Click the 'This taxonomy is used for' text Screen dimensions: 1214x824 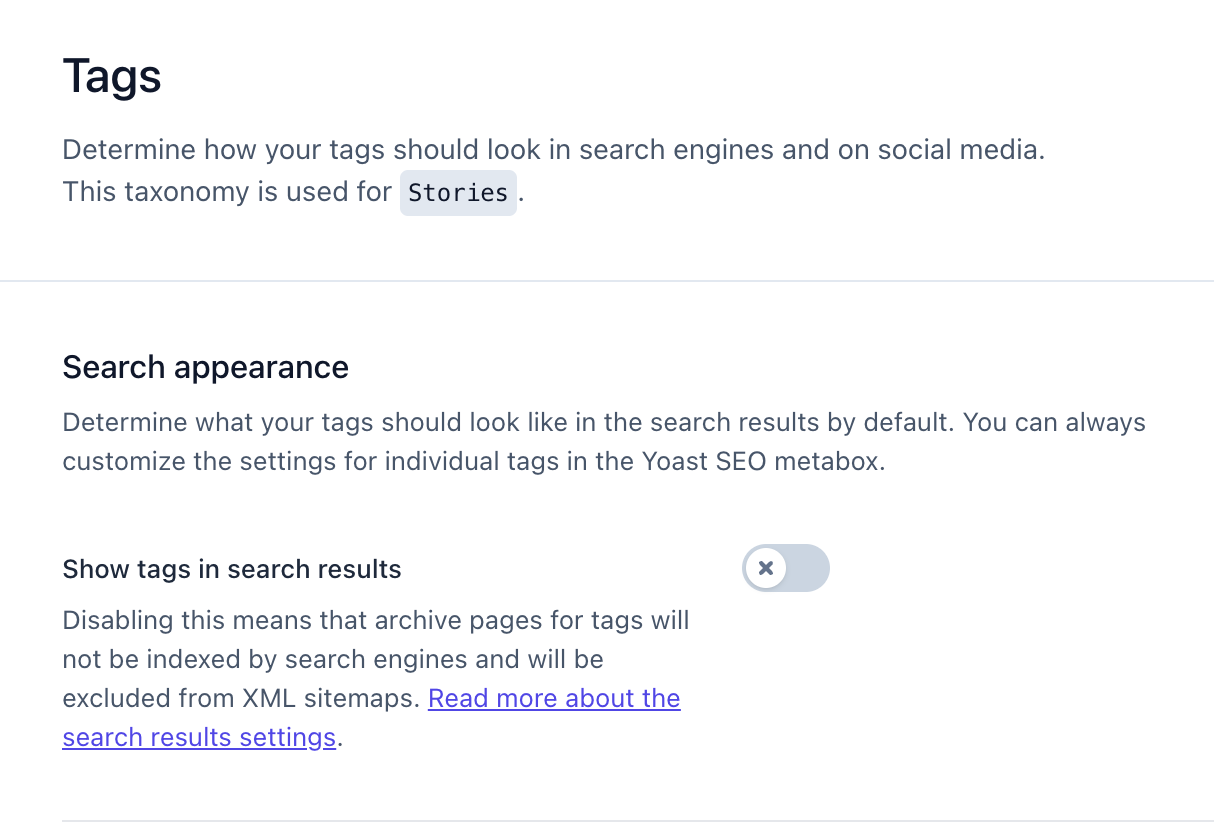[x=227, y=192]
